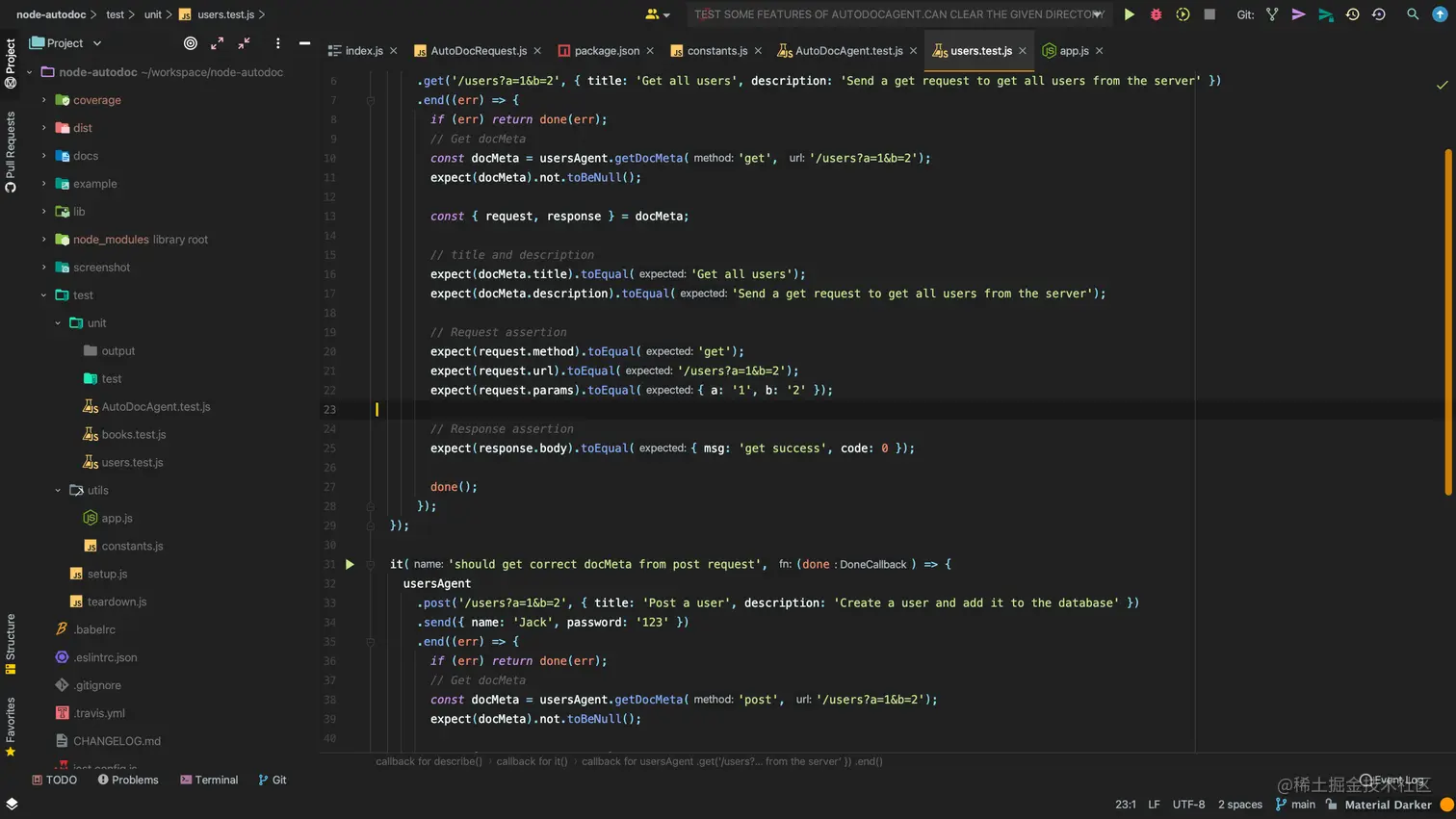Expand all in Project panel
The height and width of the screenshot is (819, 1456).
pyautogui.click(x=218, y=43)
